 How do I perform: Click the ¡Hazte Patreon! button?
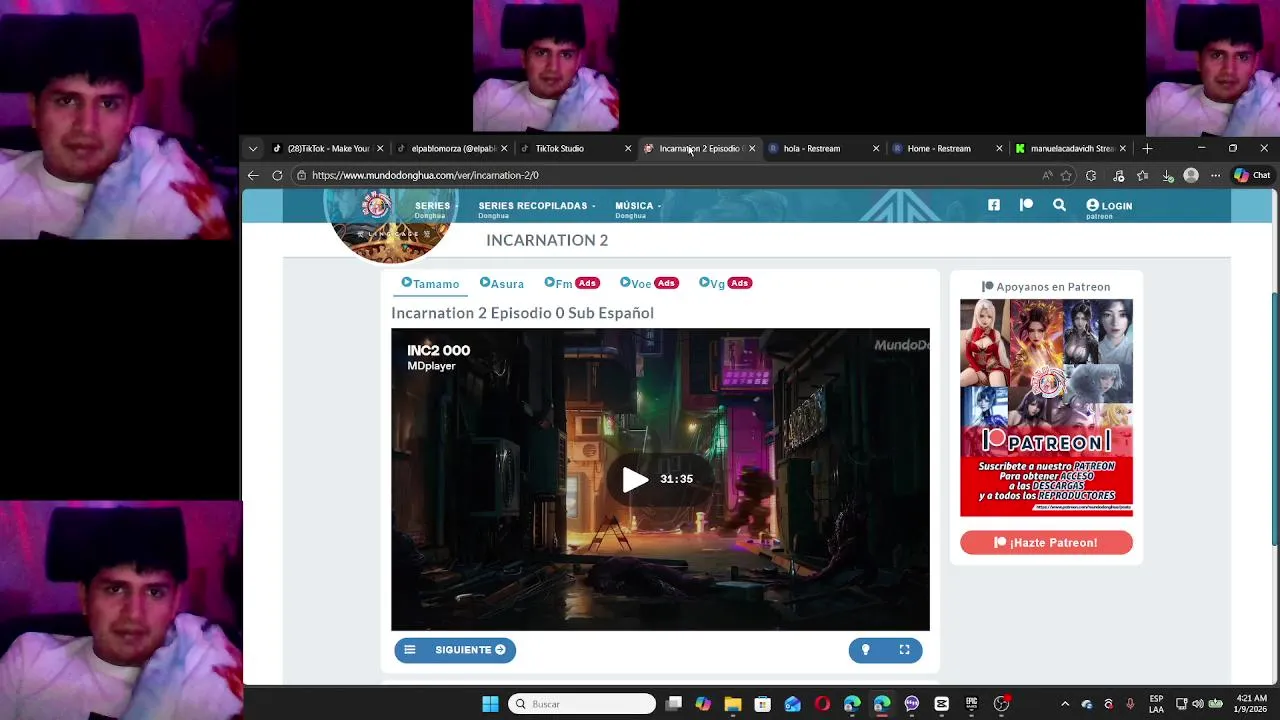point(1046,542)
